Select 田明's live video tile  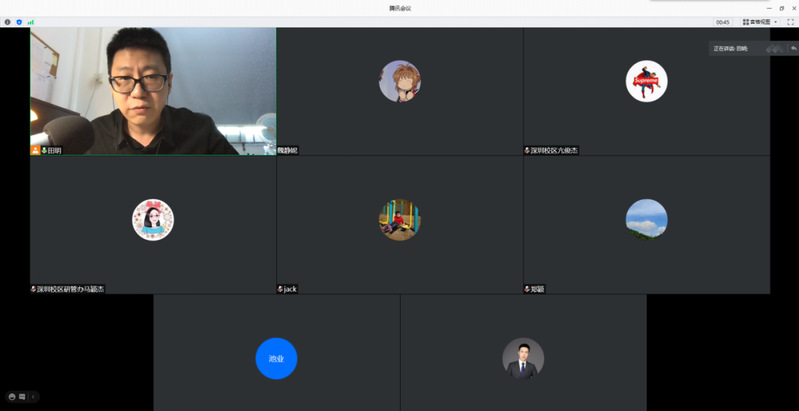153,90
